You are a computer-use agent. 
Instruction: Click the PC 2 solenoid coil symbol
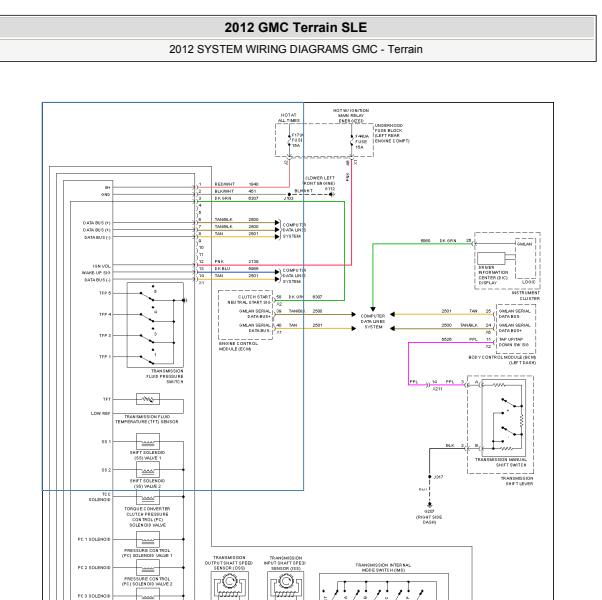148,567
